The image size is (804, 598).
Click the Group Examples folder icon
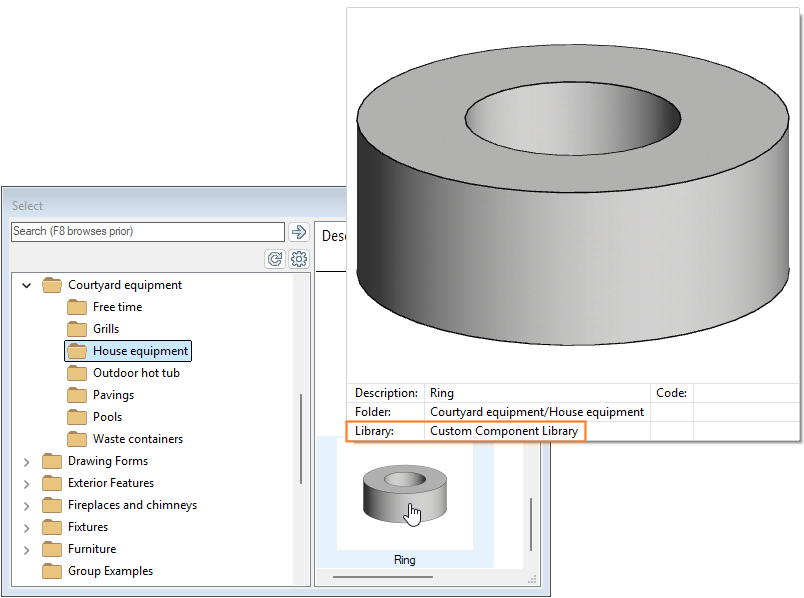tap(52, 571)
